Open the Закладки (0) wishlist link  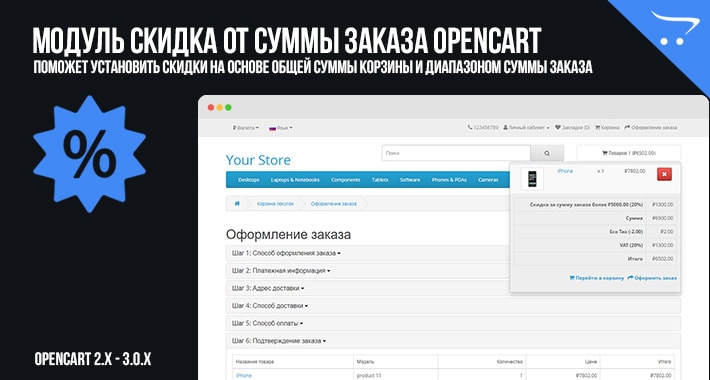click(572, 128)
